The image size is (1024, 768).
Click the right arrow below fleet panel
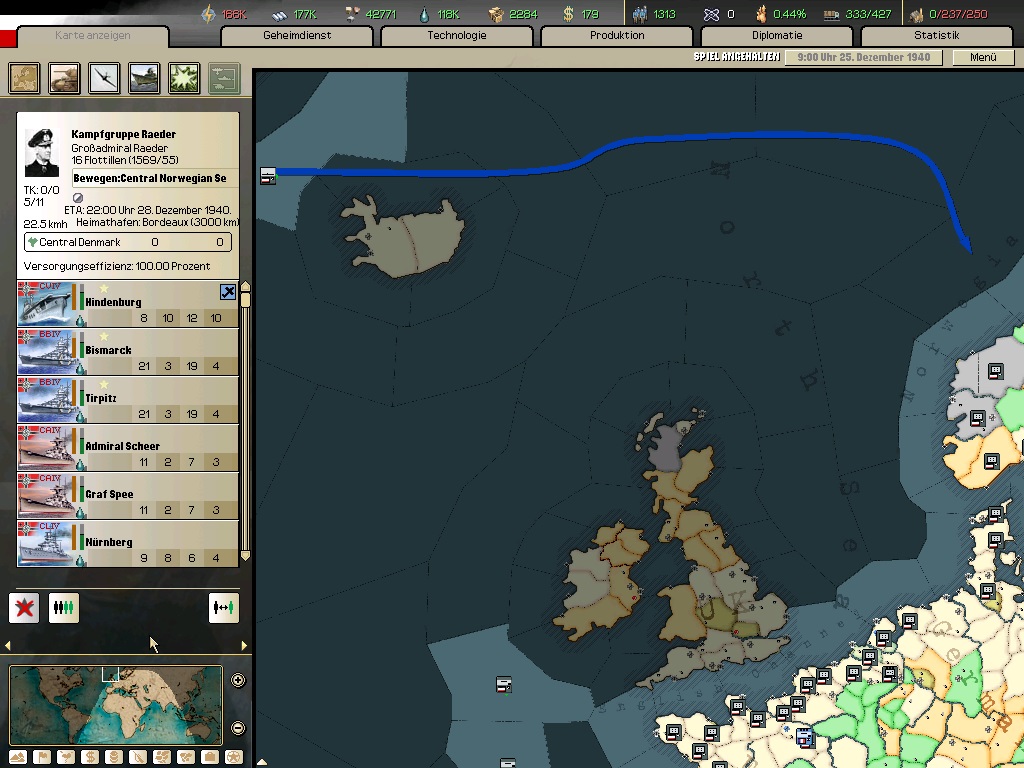coord(244,646)
